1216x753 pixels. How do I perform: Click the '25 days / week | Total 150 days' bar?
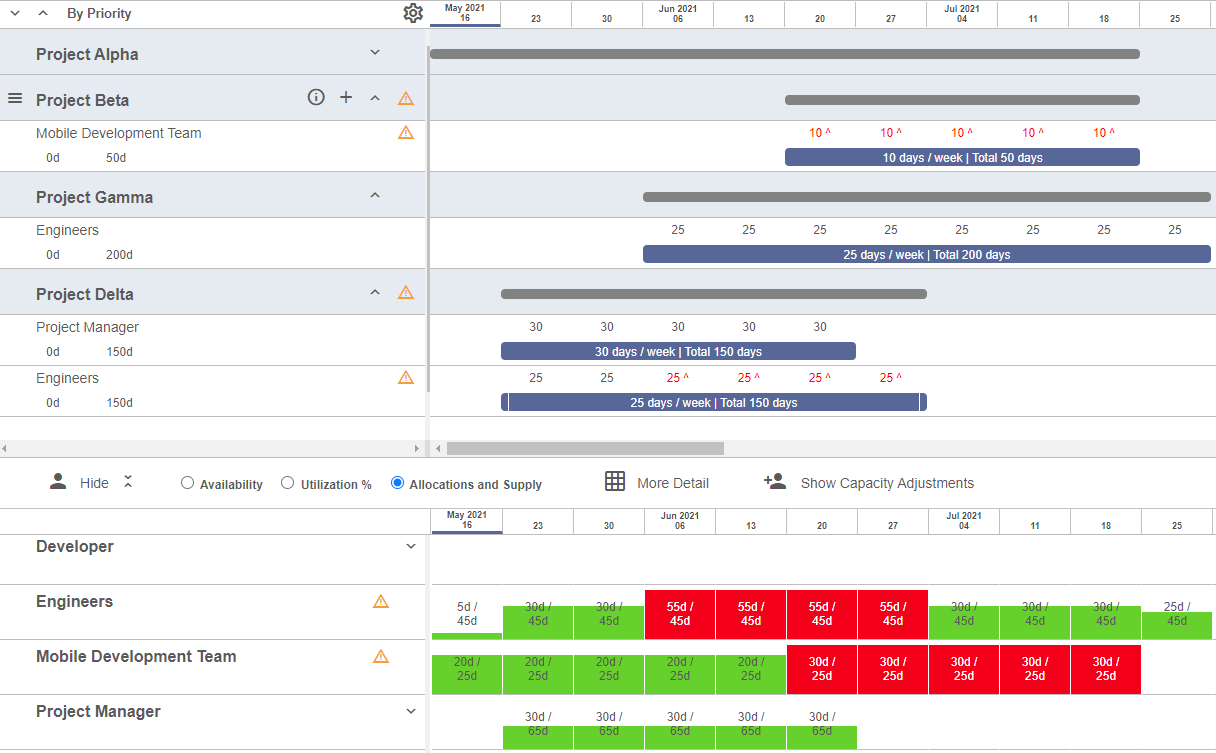[x=714, y=402]
